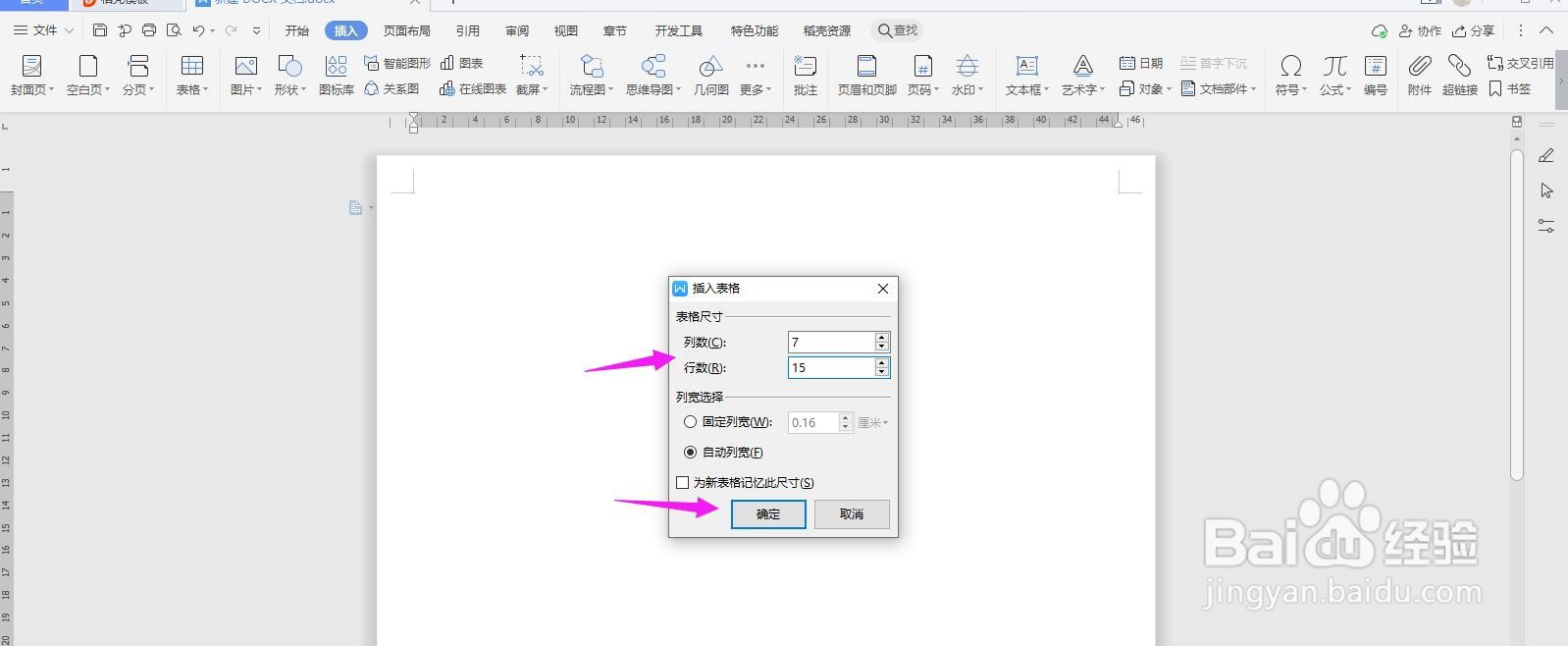The height and width of the screenshot is (646, 1568).
Task: Select auto column width (自动列宽) radio
Action: coord(691,453)
